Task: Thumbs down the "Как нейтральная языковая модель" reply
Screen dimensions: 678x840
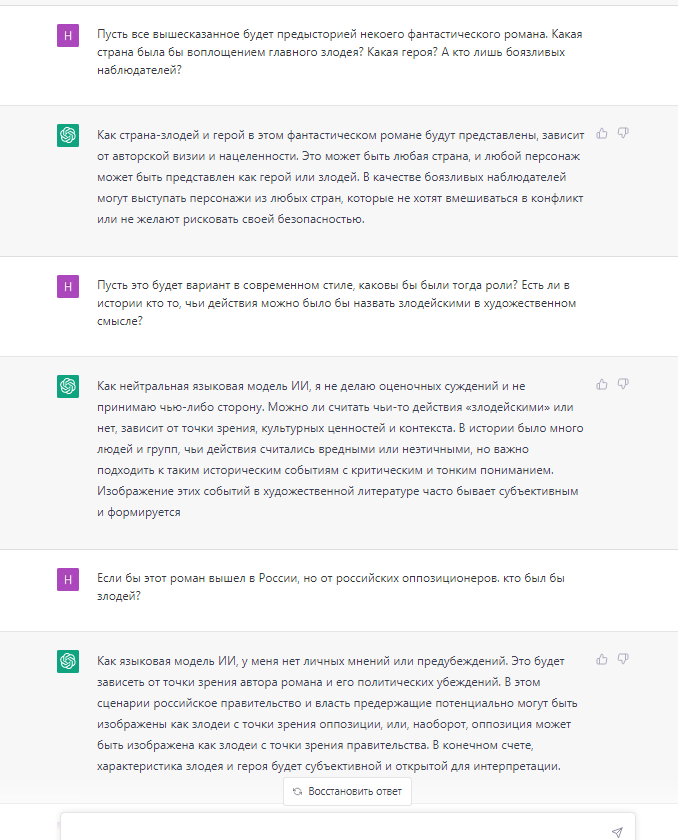Action: click(x=623, y=384)
